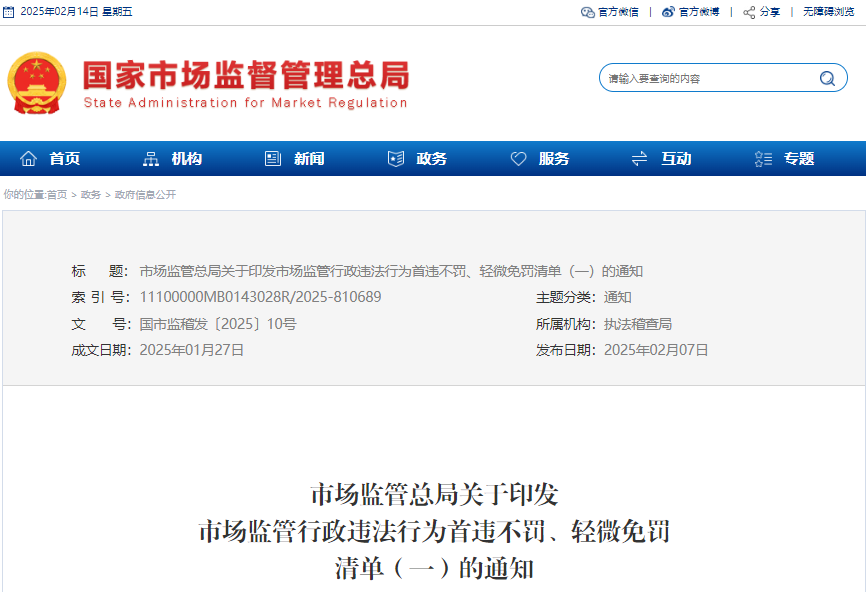Click the book icon beside 政务
The height and width of the screenshot is (592, 866).
point(395,159)
